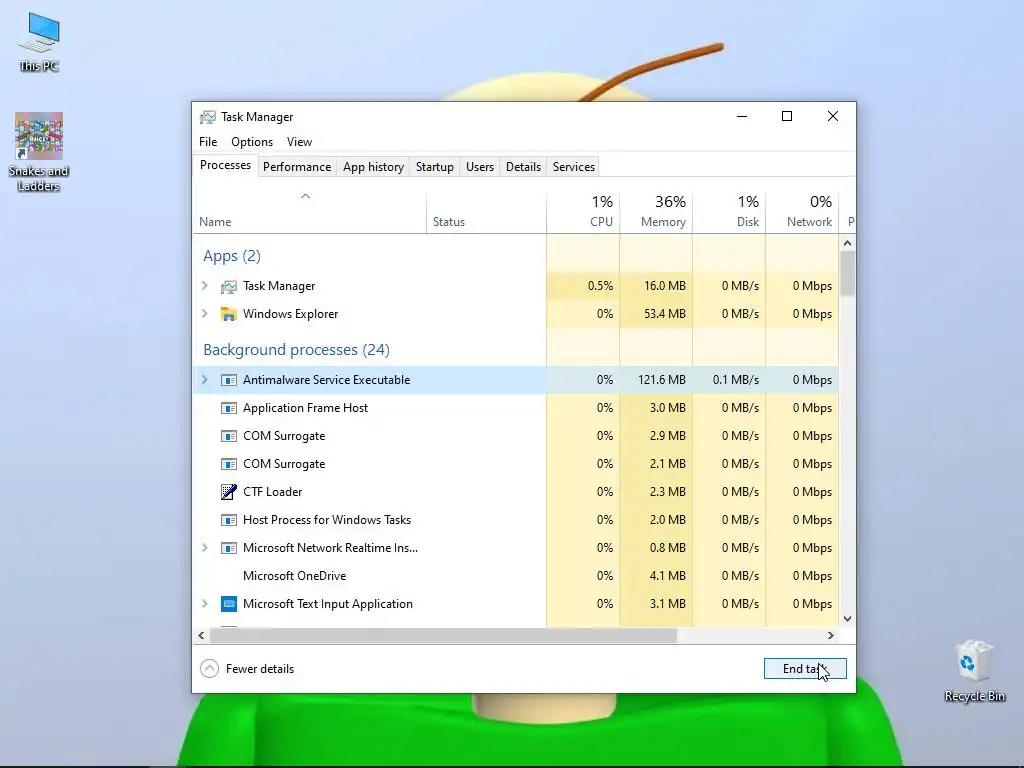Select the Application Frame Host process name
1024x768 pixels.
coord(306,408)
